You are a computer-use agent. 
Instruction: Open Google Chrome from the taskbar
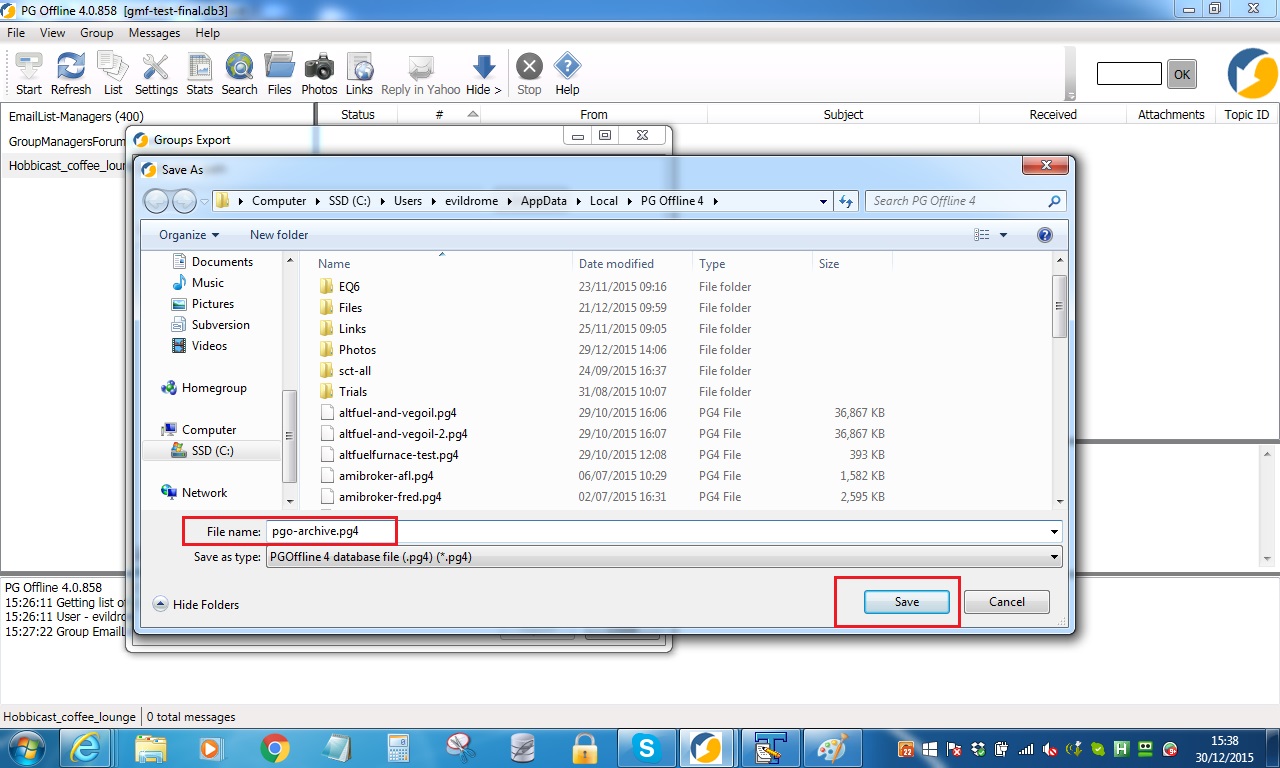pos(275,748)
